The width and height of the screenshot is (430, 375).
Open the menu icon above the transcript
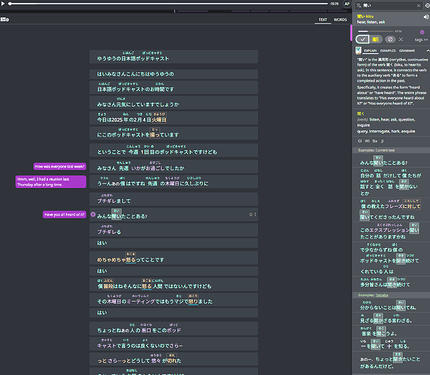[x=5, y=19]
